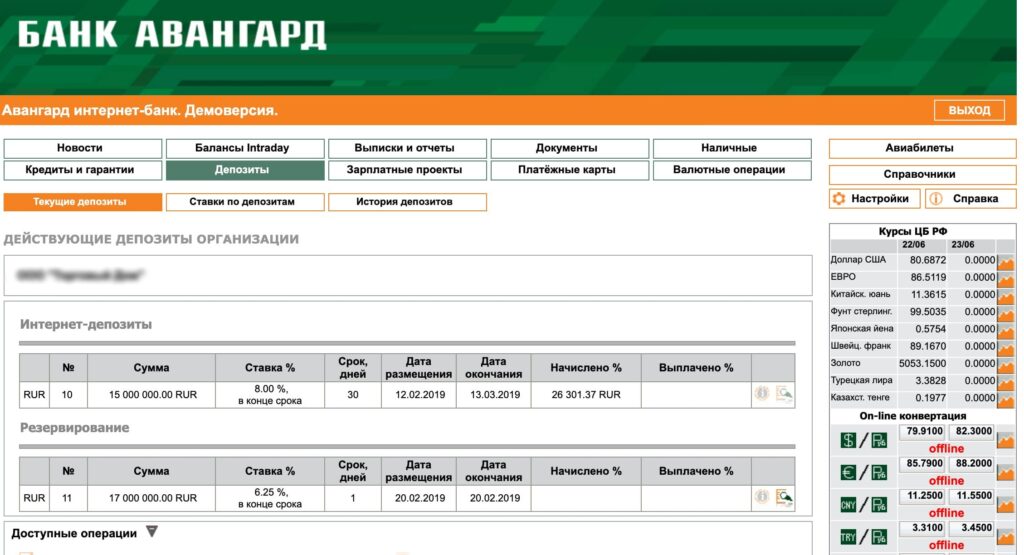
Task: Open chart icon beside 88.2000 conversion rate
Action: (1006, 472)
